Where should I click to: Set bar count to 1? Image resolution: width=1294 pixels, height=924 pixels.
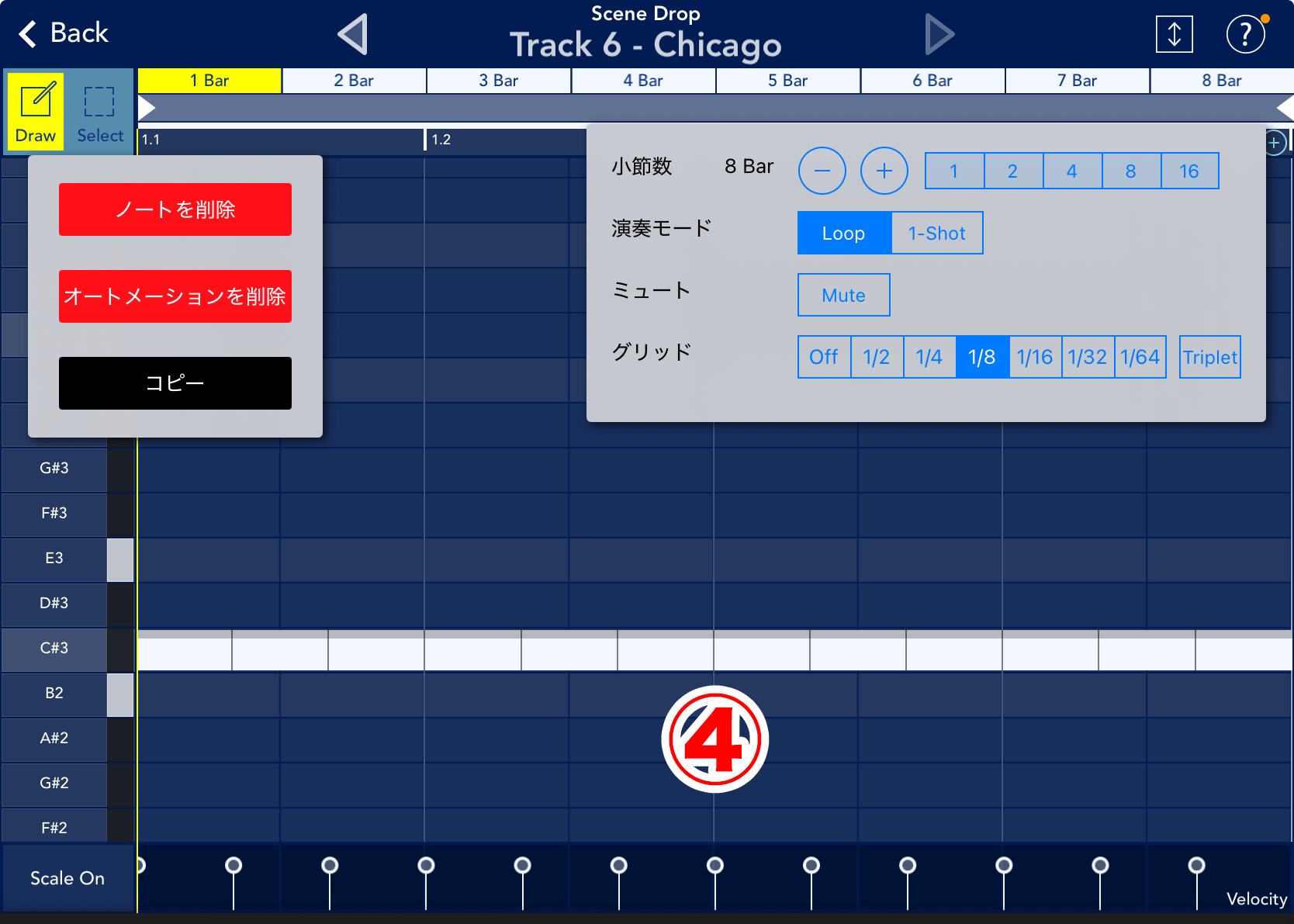(x=954, y=171)
